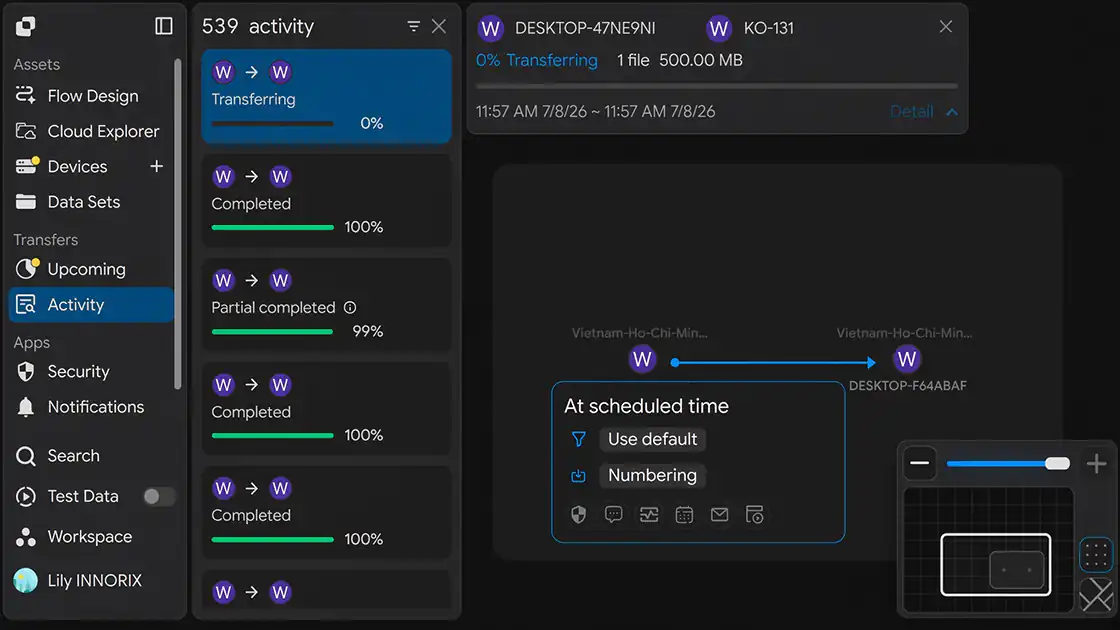Click the minimap viewport thumbnail
This screenshot has height=630, width=1120.
996,564
